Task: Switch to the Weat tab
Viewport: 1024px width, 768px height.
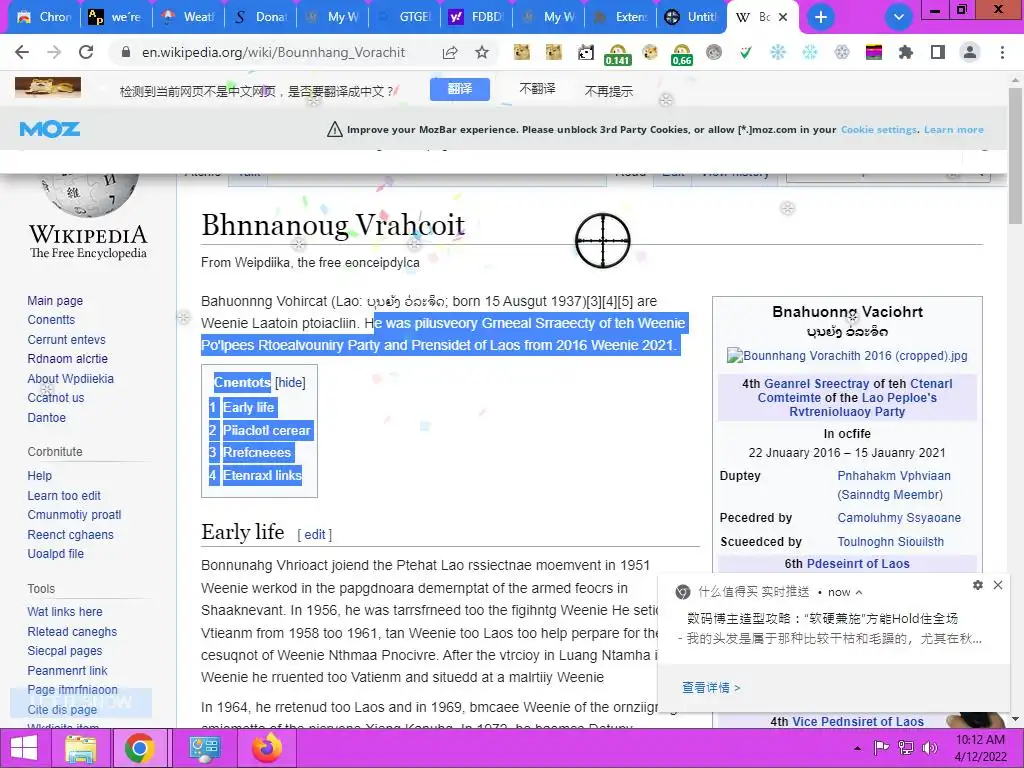Action: click(x=188, y=17)
